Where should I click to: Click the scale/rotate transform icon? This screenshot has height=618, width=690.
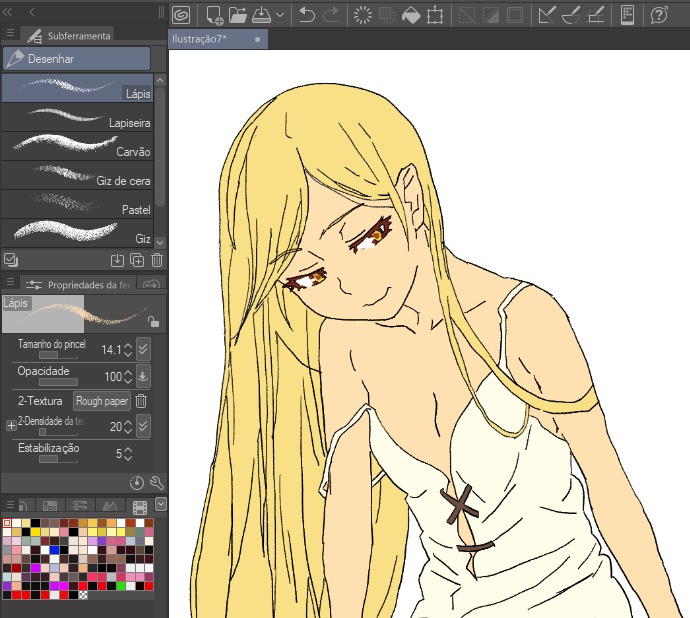(x=435, y=15)
